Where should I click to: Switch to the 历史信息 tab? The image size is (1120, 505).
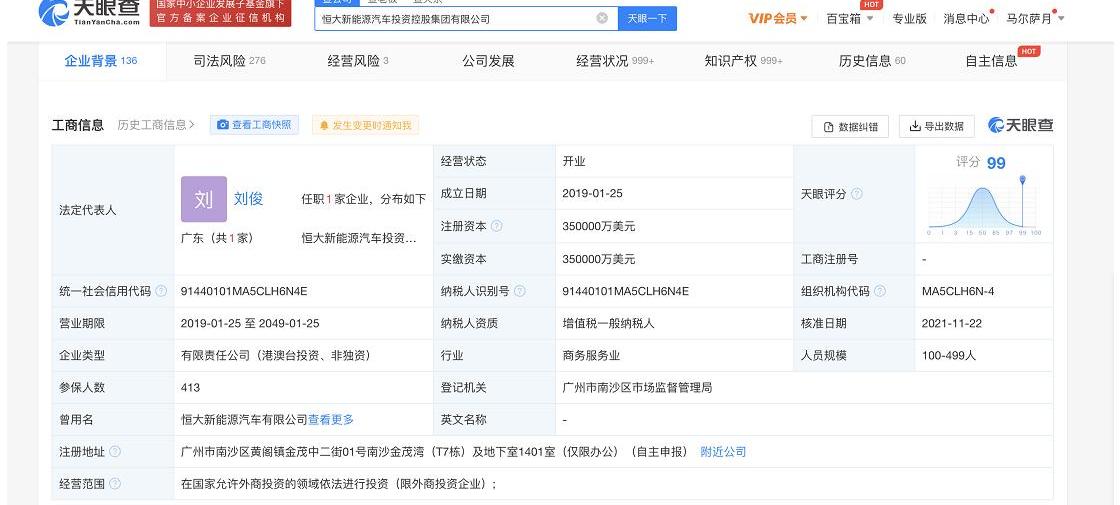[x=872, y=61]
